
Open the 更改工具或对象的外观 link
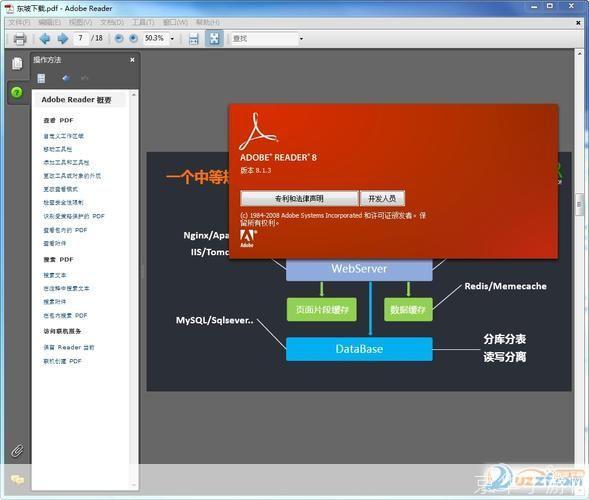pos(72,176)
